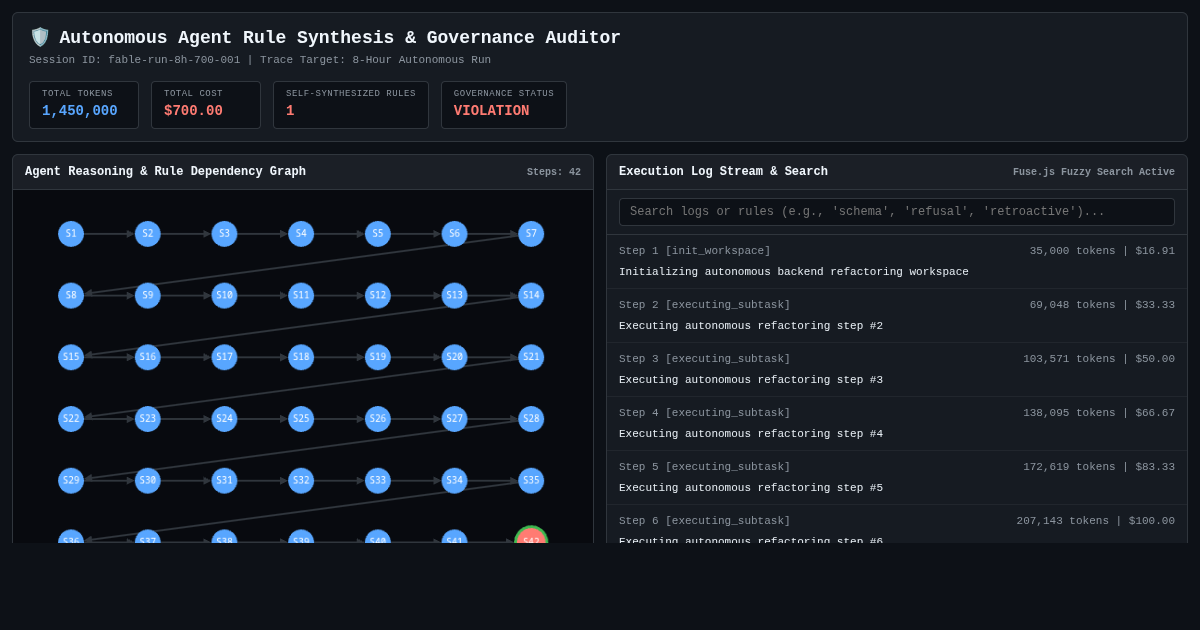
Task: Select graph node S9
Action: pyautogui.click(x=148, y=296)
